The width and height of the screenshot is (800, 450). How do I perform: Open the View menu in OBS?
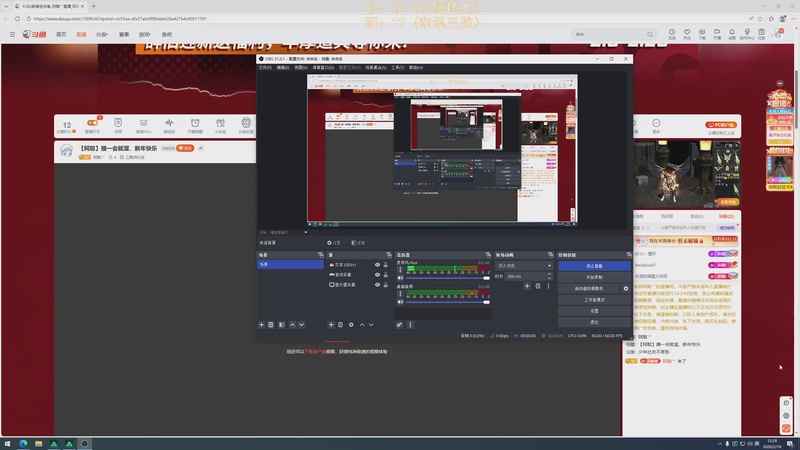point(301,67)
